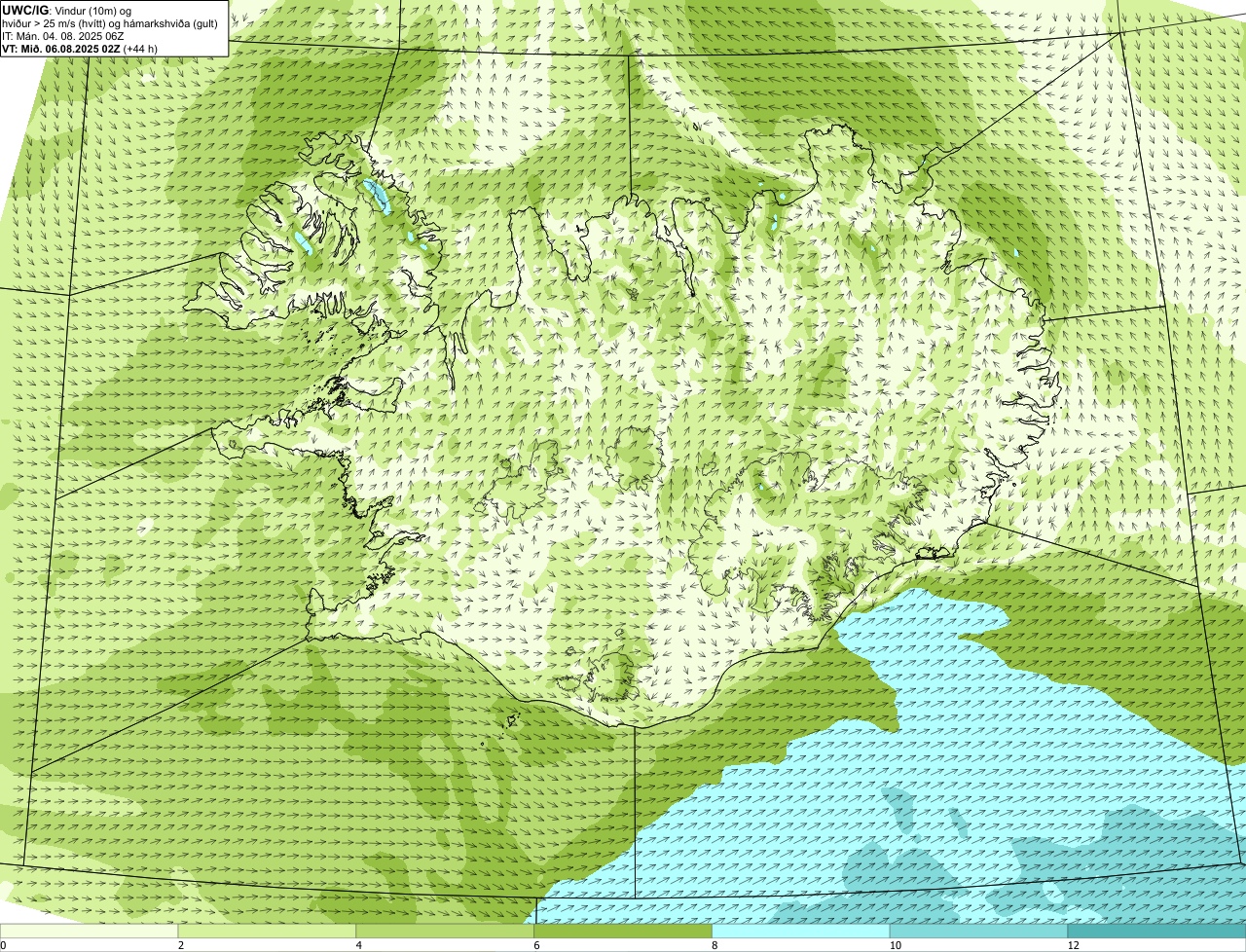Click the dark green colorbar segment between 6 and 8
This screenshot has height=952, width=1246.
click(623, 932)
